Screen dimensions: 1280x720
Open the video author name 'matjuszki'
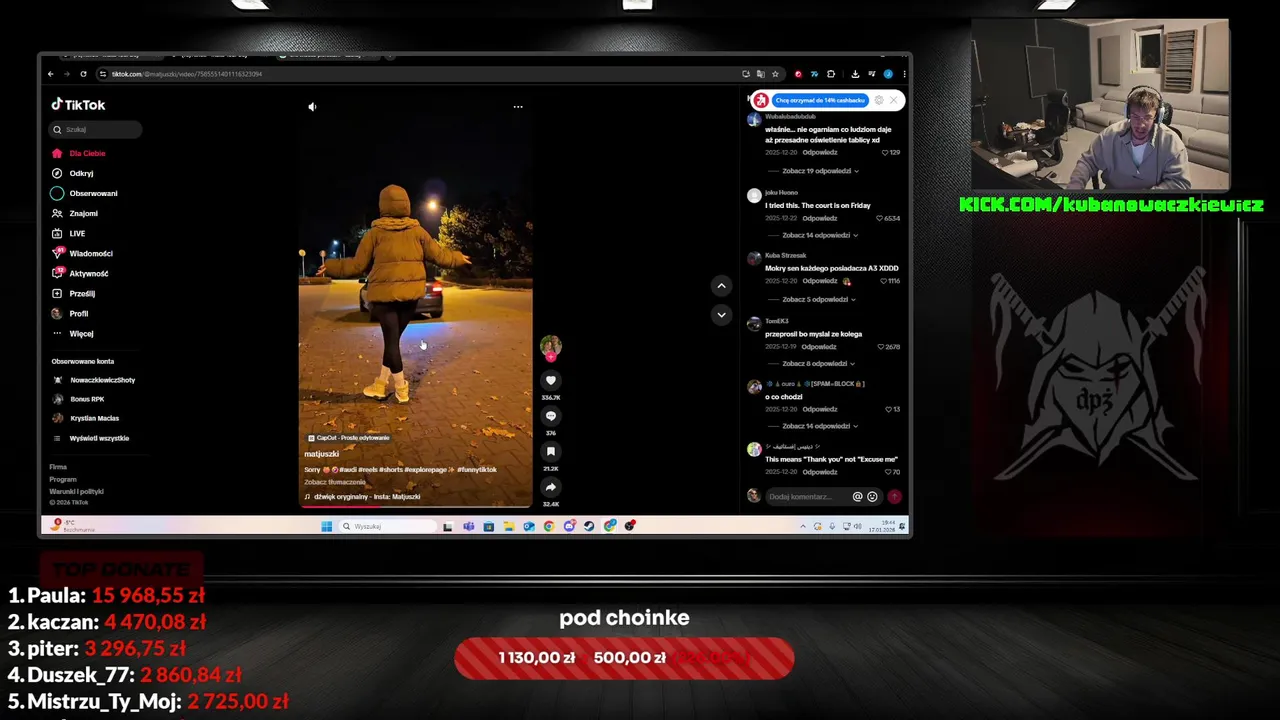pyautogui.click(x=322, y=454)
